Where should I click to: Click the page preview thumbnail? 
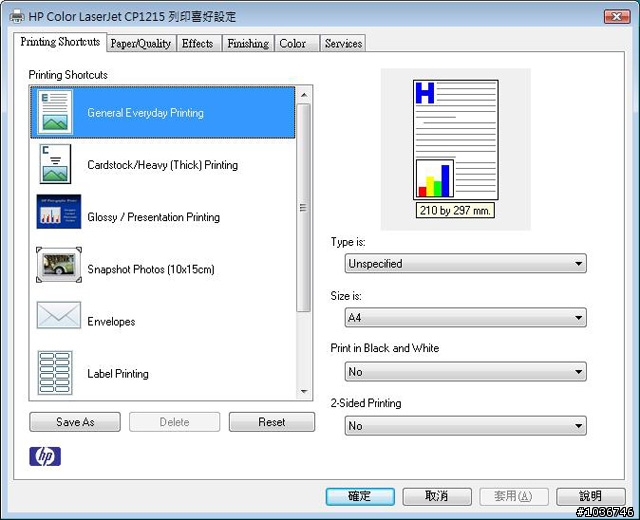coord(456,140)
